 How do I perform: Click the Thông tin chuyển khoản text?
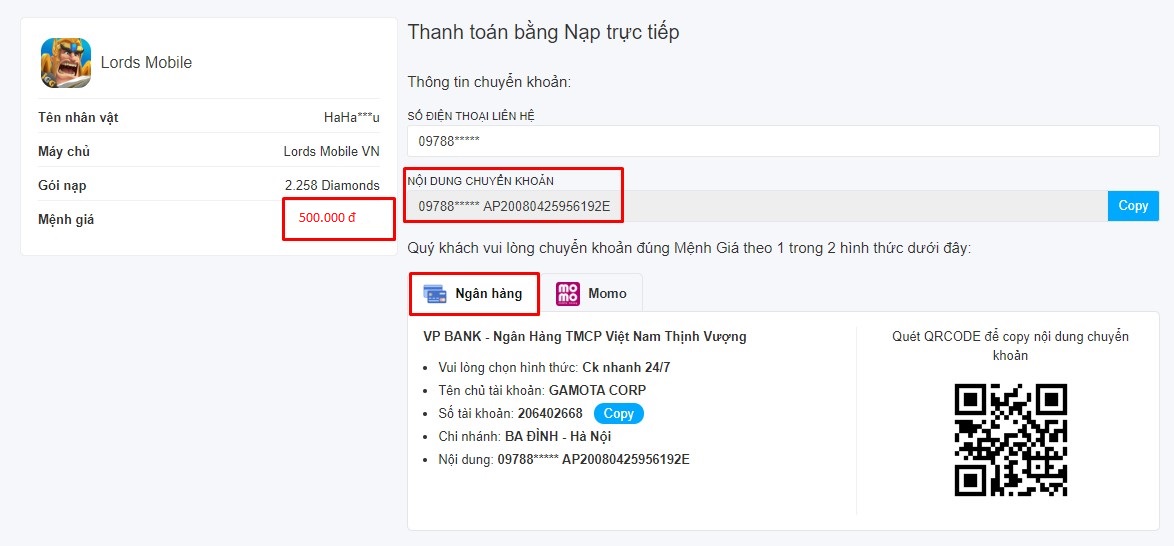(x=490, y=82)
